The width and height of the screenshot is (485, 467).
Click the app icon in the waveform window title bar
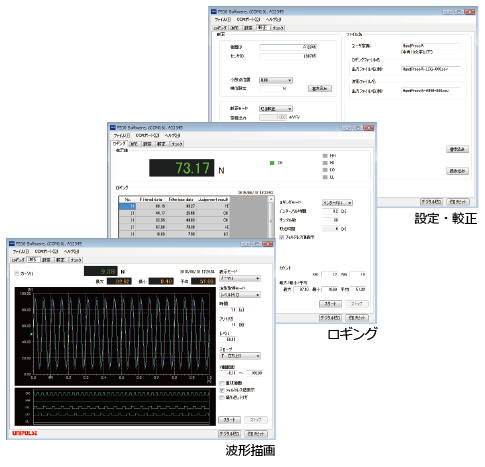pyautogui.click(x=12, y=244)
